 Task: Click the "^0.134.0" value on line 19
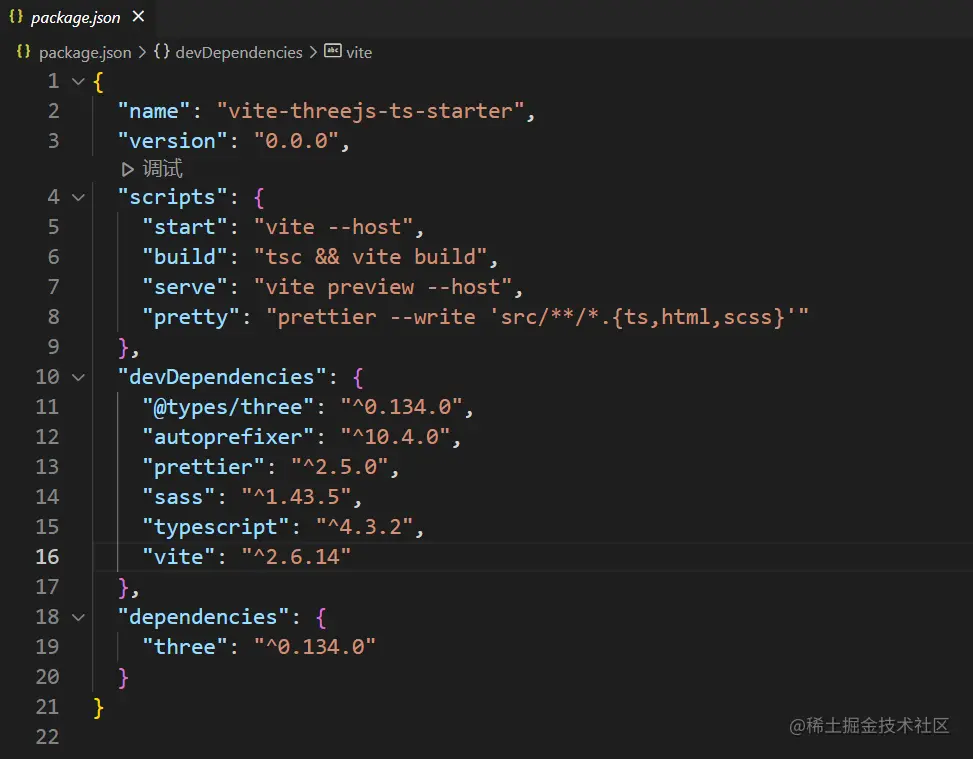click(315, 647)
